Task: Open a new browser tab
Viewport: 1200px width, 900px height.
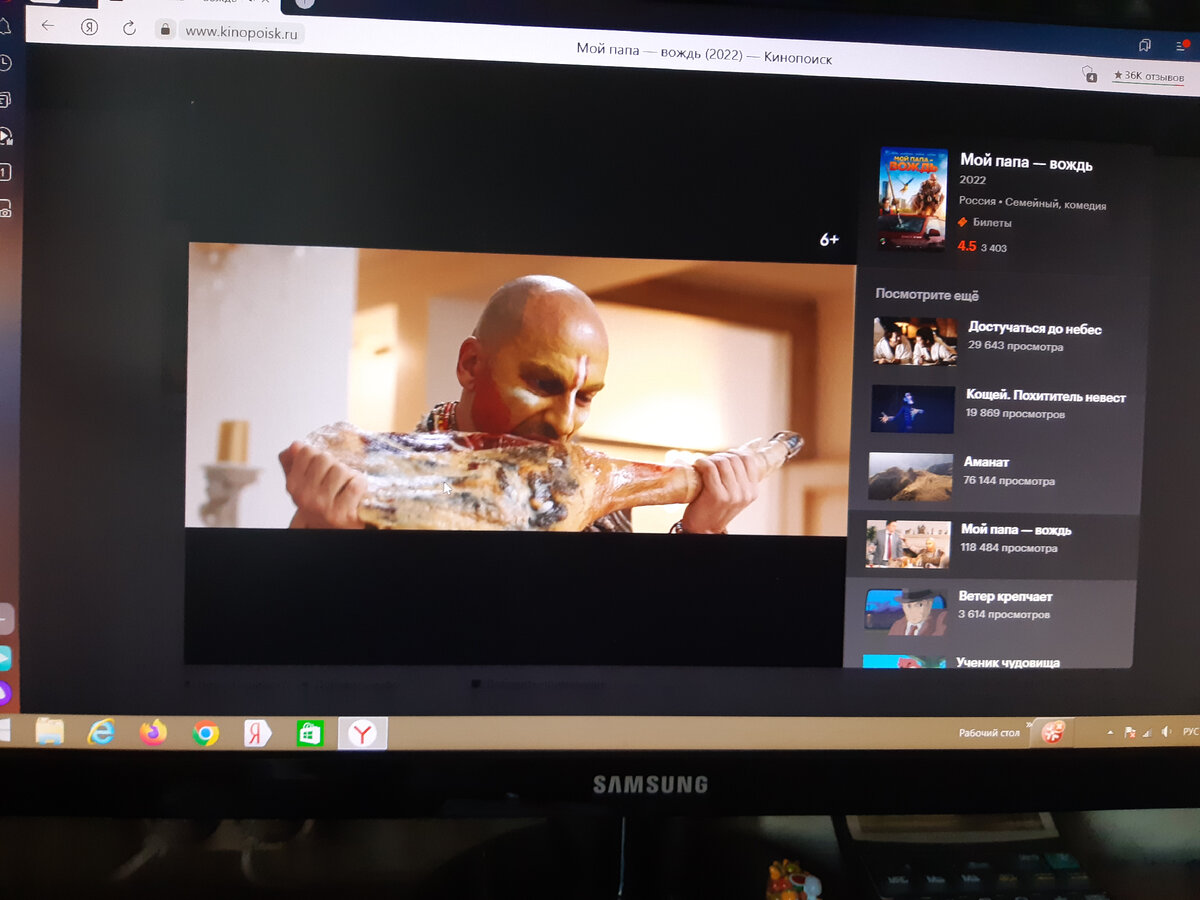Action: click(304, 4)
